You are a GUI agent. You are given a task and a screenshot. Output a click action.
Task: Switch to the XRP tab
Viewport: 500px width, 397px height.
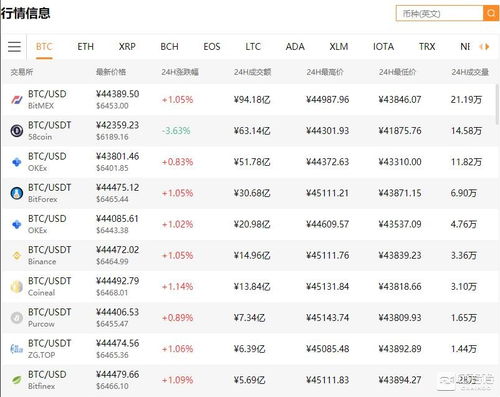click(127, 47)
